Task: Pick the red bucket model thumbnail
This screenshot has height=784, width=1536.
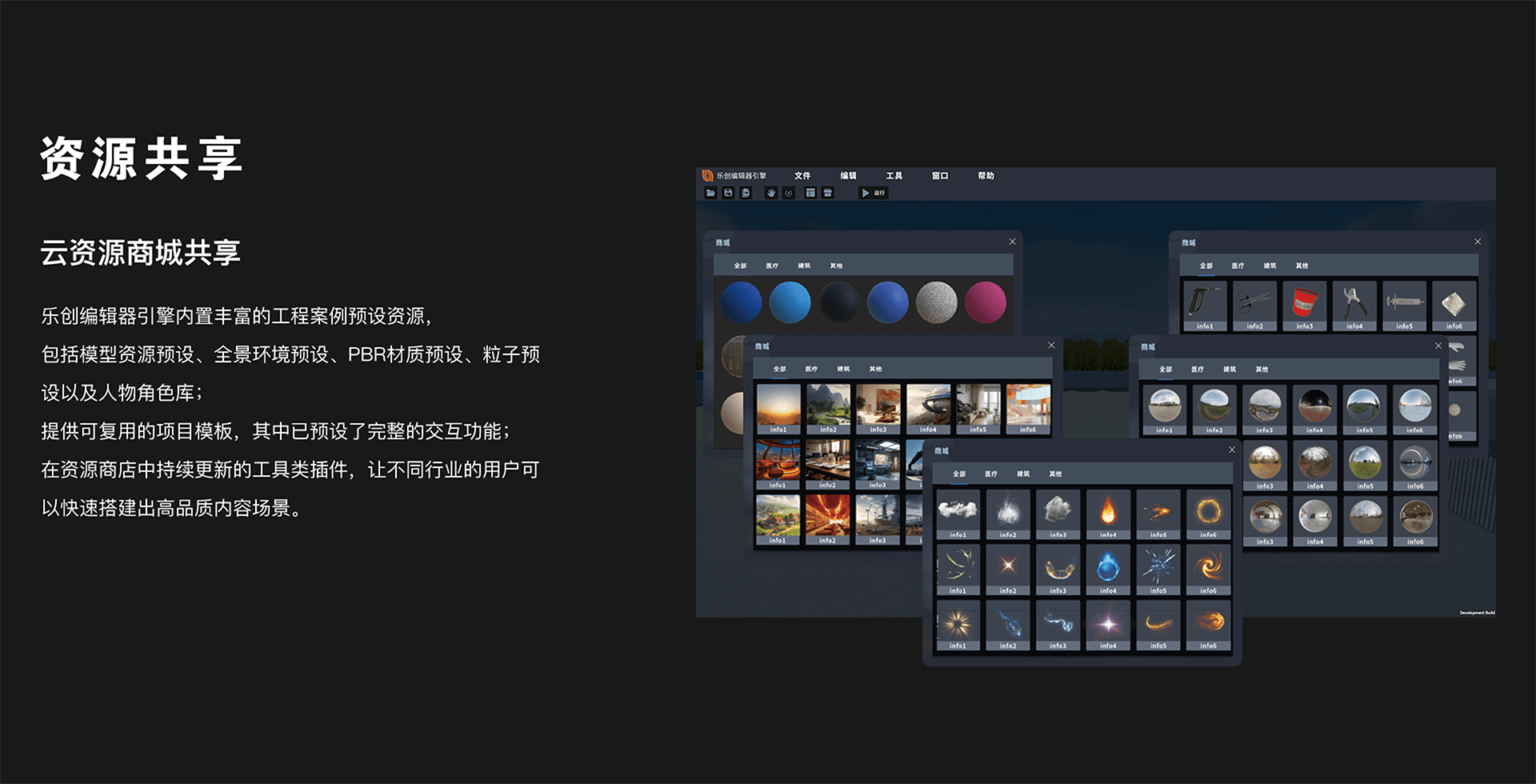Action: (x=1305, y=302)
